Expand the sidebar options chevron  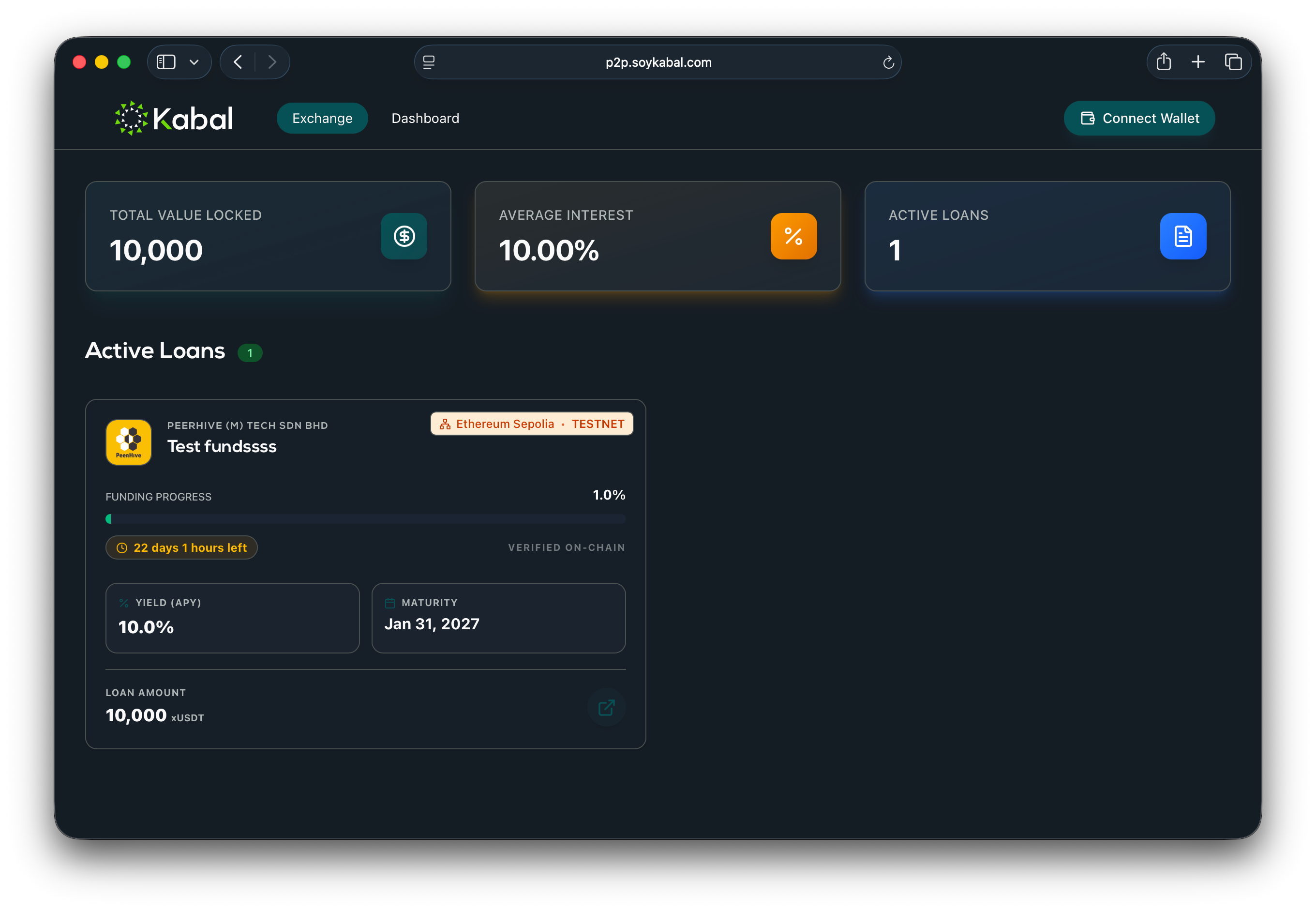pos(194,62)
